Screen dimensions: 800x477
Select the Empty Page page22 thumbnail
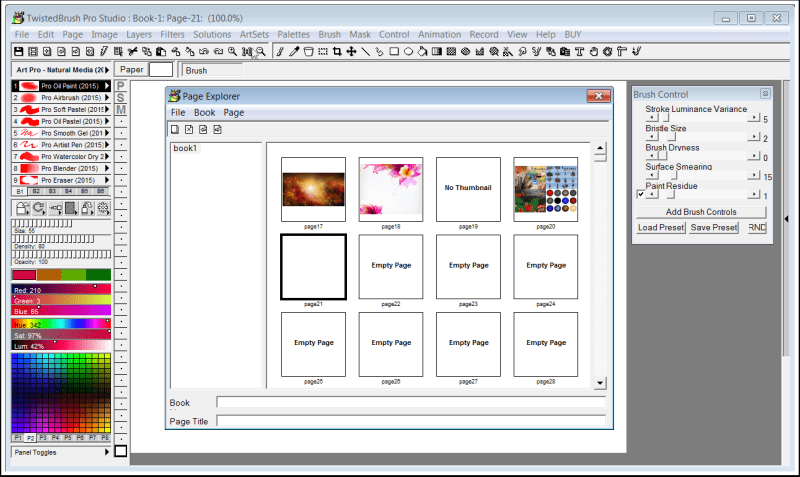coord(391,267)
